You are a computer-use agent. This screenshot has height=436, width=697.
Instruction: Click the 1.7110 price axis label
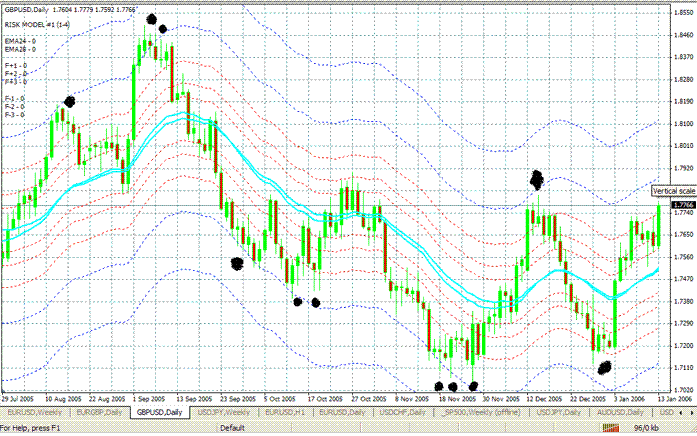[x=684, y=368]
